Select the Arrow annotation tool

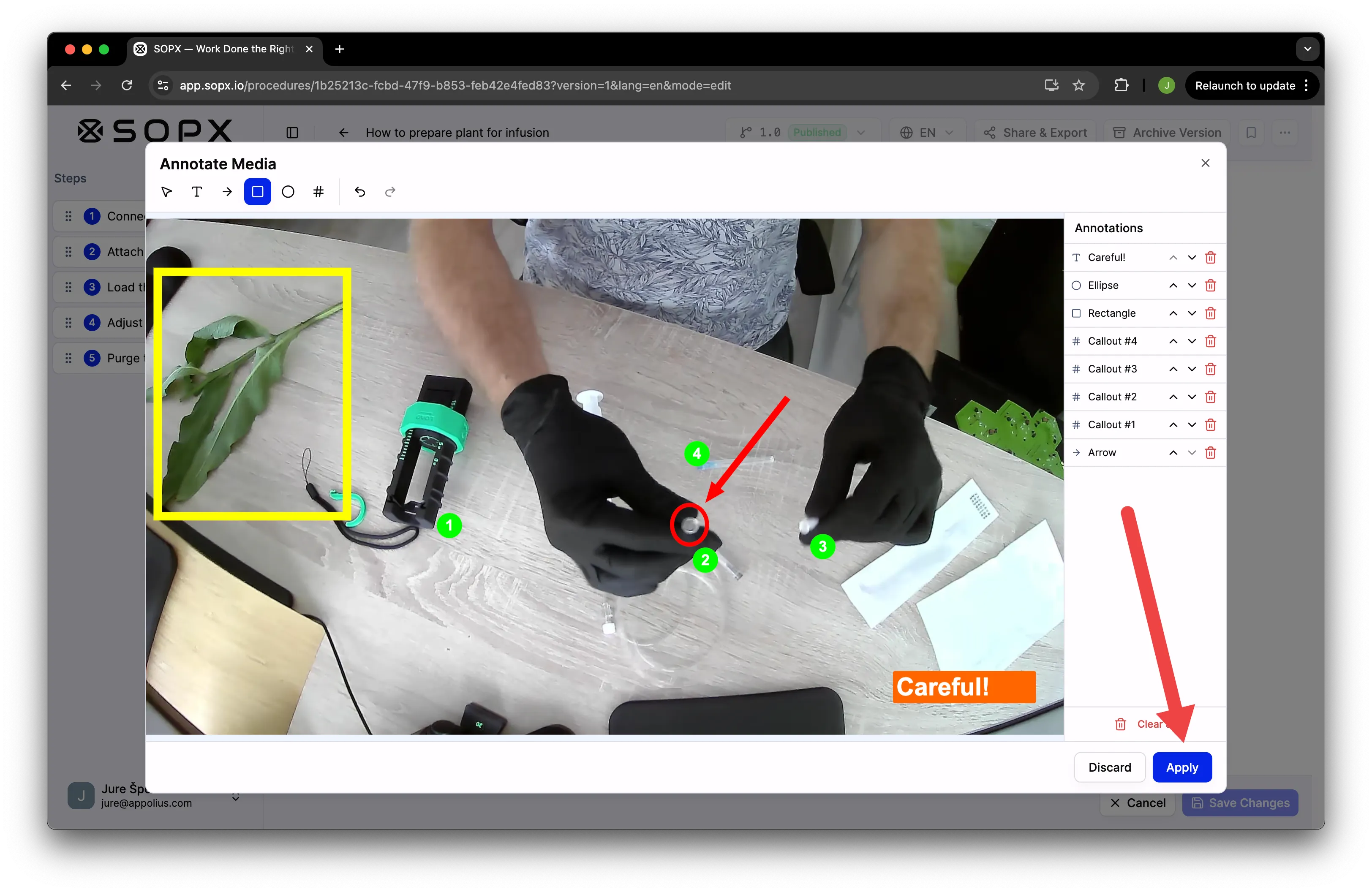[227, 192]
